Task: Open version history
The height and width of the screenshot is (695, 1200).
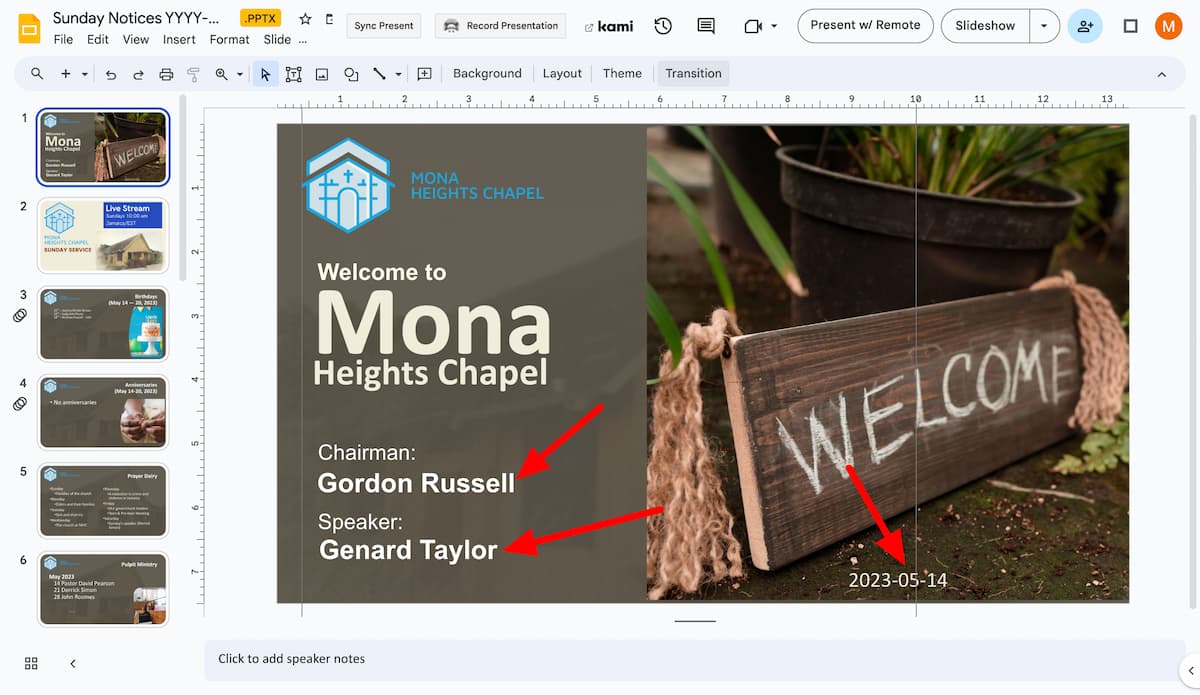Action: (662, 26)
